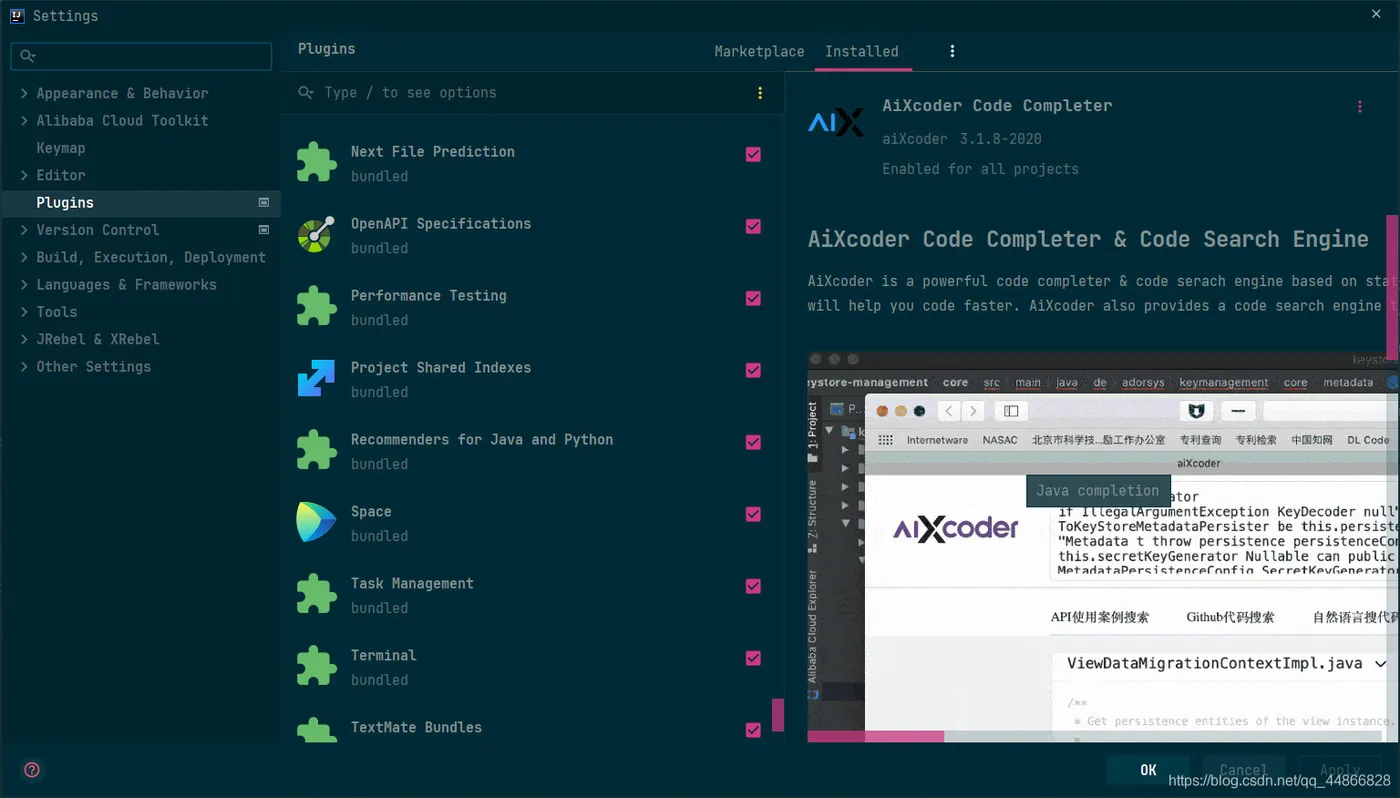Expand the Languages & Frameworks node
Image resolution: width=1400 pixels, height=798 pixels.
(x=24, y=285)
